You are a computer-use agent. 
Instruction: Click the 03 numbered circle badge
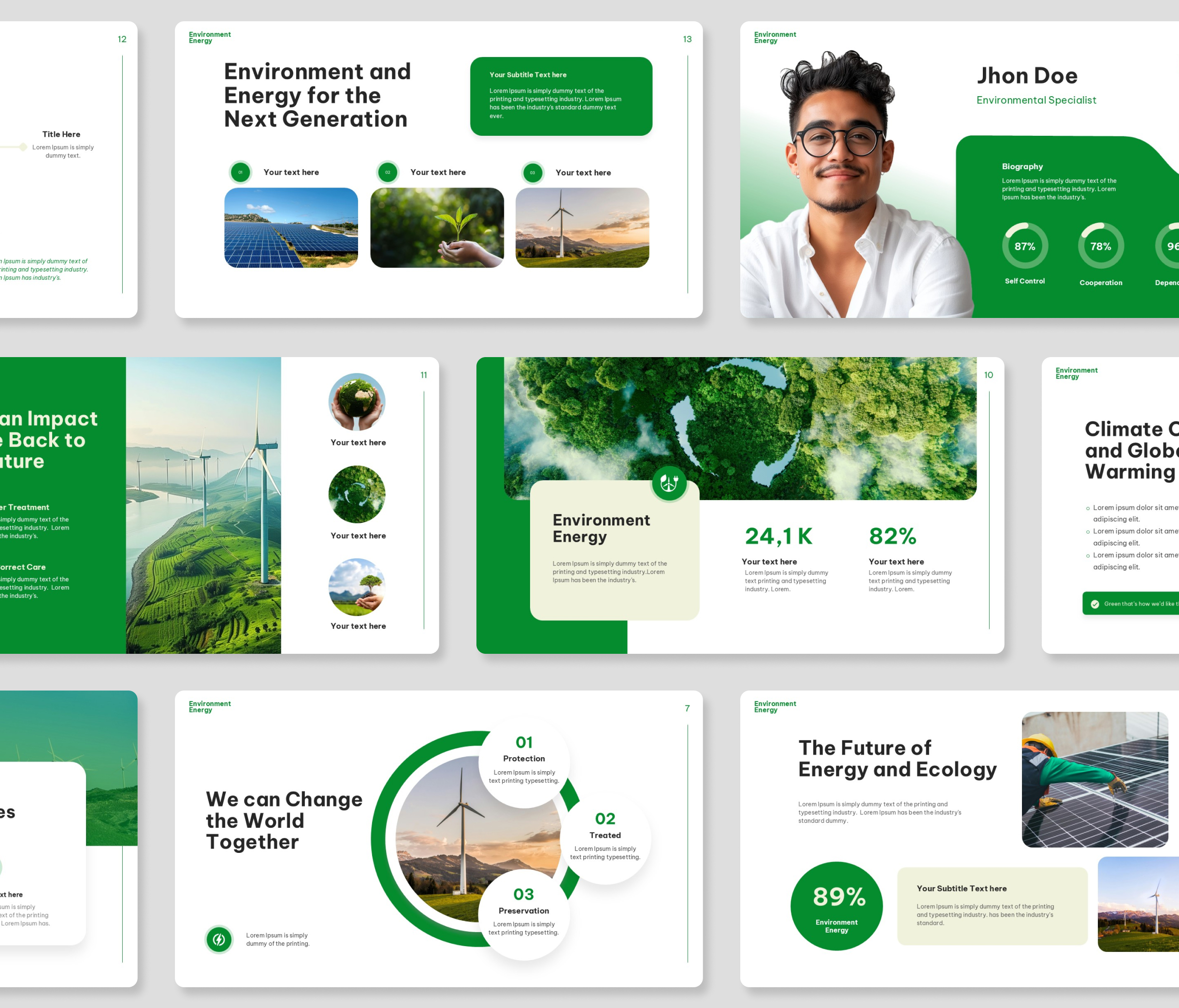click(x=532, y=173)
